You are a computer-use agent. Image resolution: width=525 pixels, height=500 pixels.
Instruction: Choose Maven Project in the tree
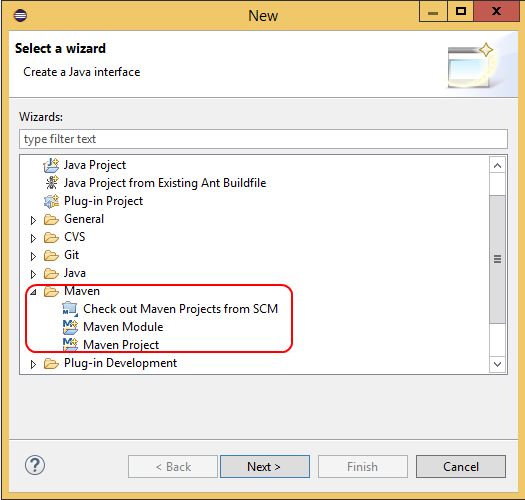(x=121, y=345)
